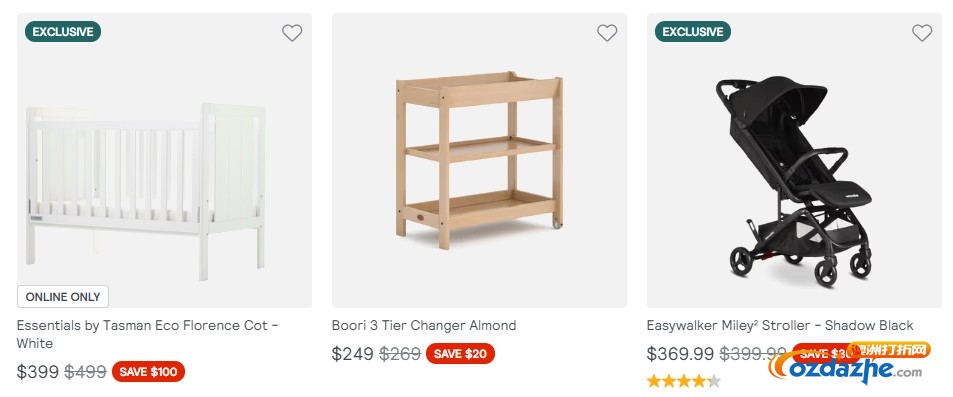The image size is (953, 397).
Task: Favorite the Tasman Eco Florence Cot
Action: [292, 33]
